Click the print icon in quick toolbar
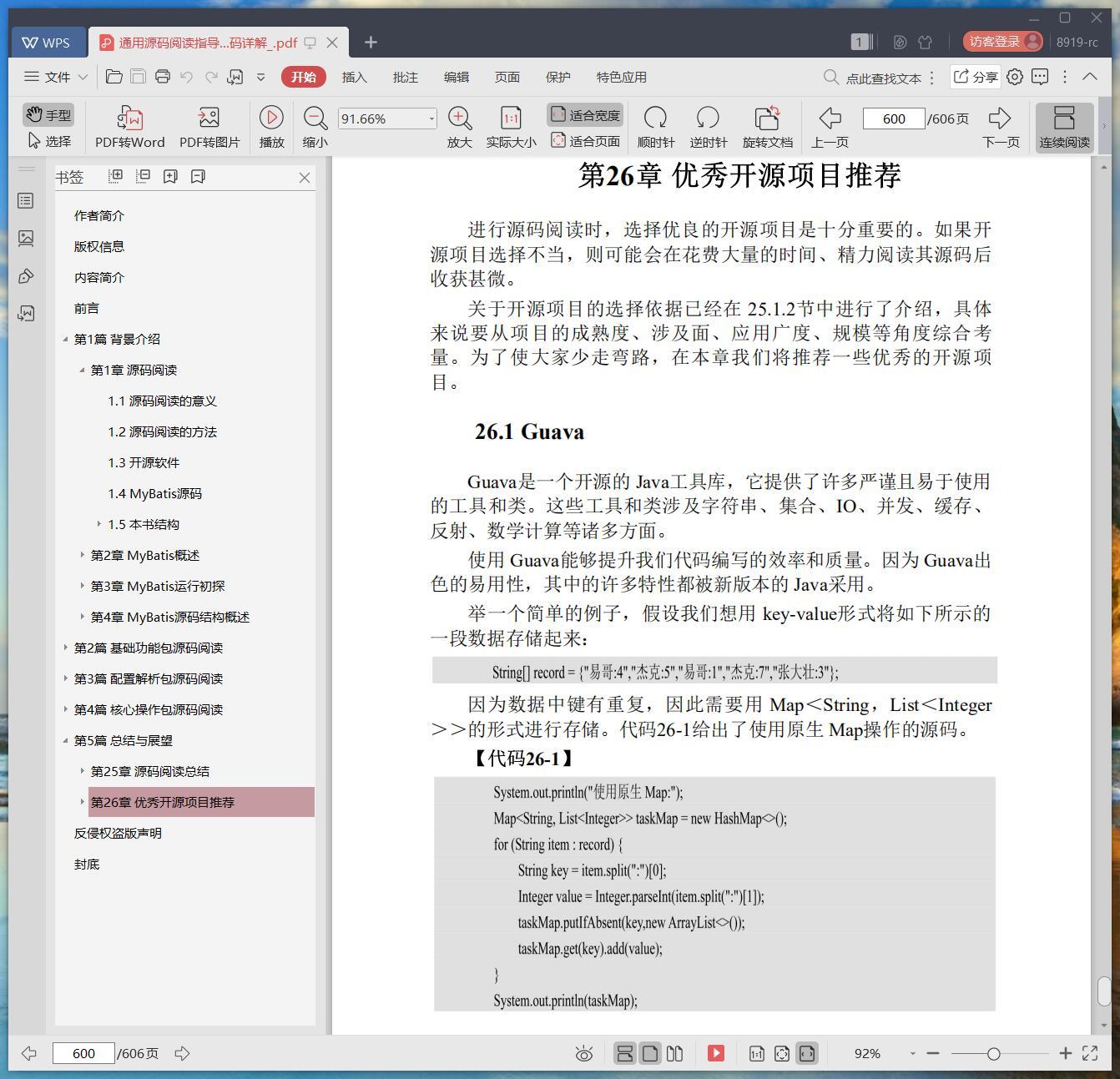 click(163, 77)
